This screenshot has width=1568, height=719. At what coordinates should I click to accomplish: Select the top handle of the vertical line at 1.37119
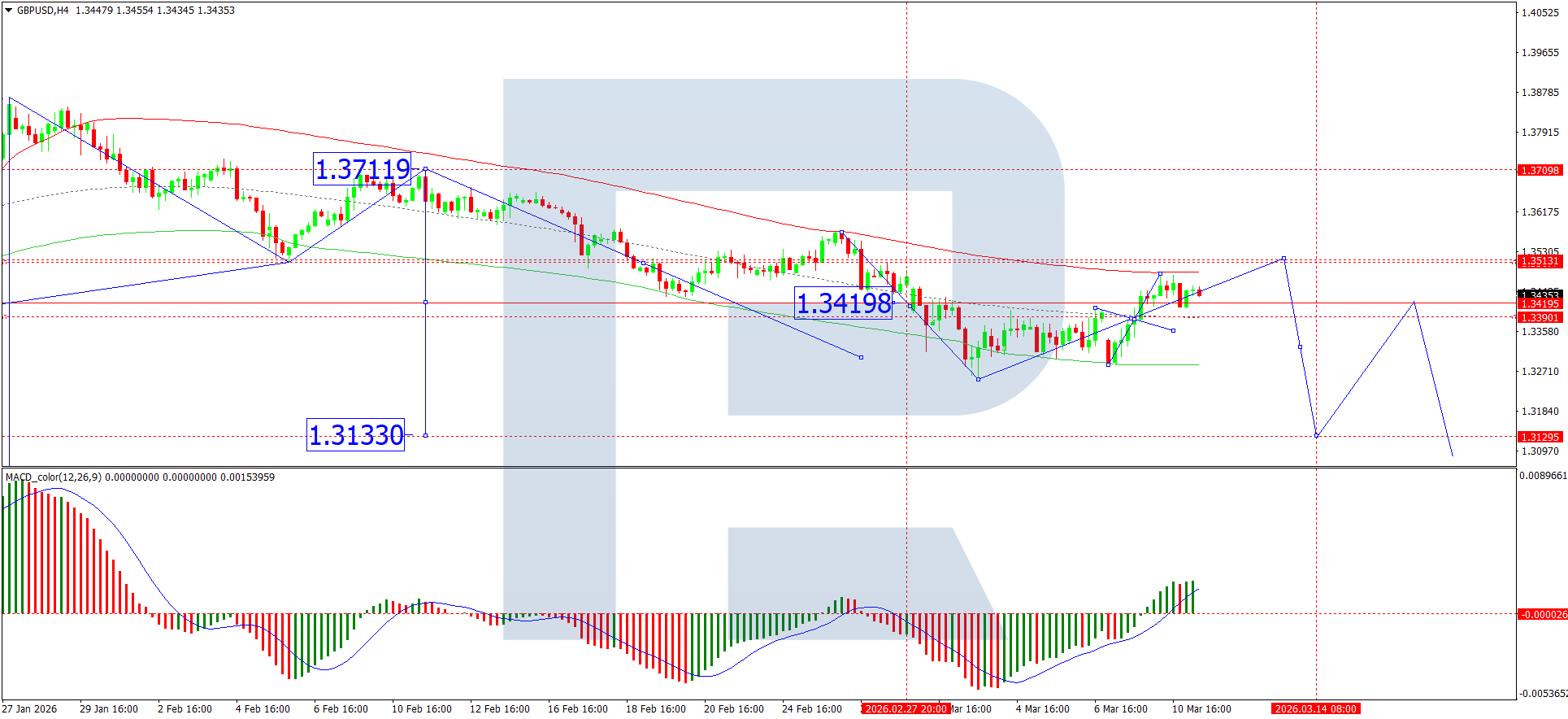coord(425,169)
